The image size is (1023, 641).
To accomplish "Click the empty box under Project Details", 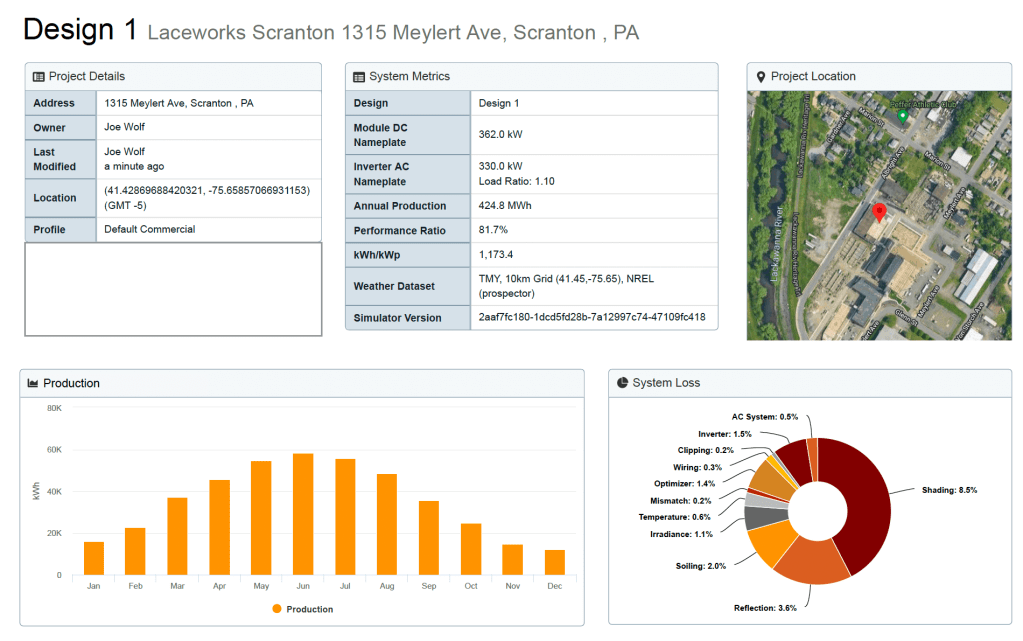I will pyautogui.click(x=173, y=289).
